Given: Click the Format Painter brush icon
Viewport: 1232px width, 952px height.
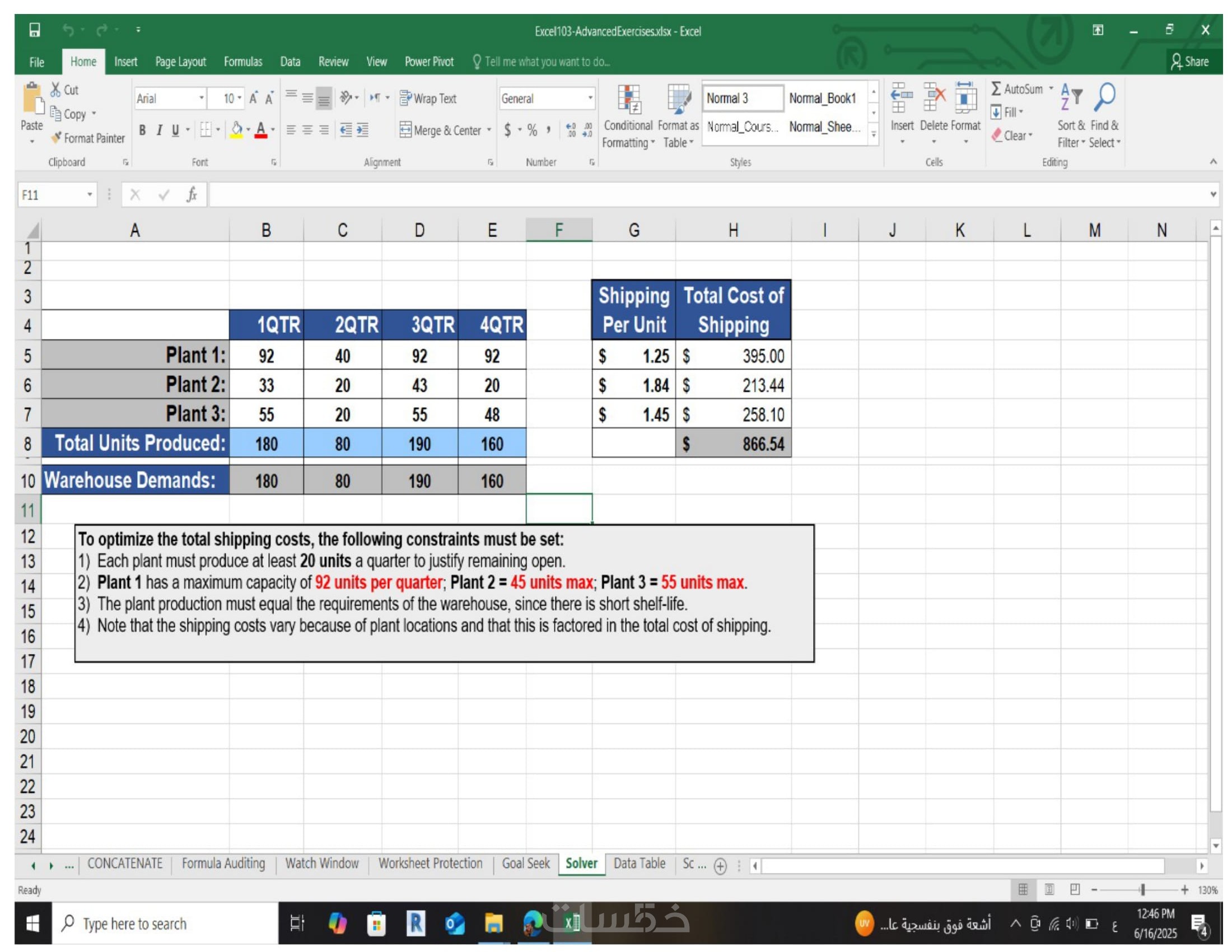Looking at the screenshot, I should [56, 138].
